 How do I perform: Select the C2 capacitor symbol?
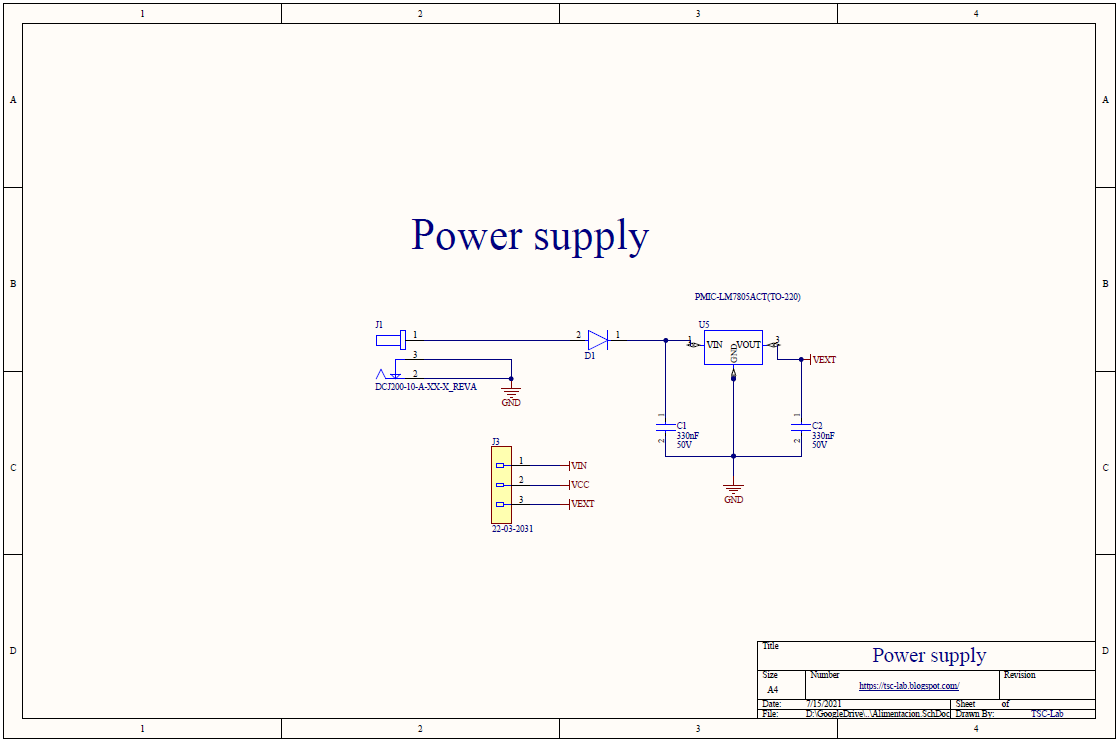pyautogui.click(x=801, y=427)
